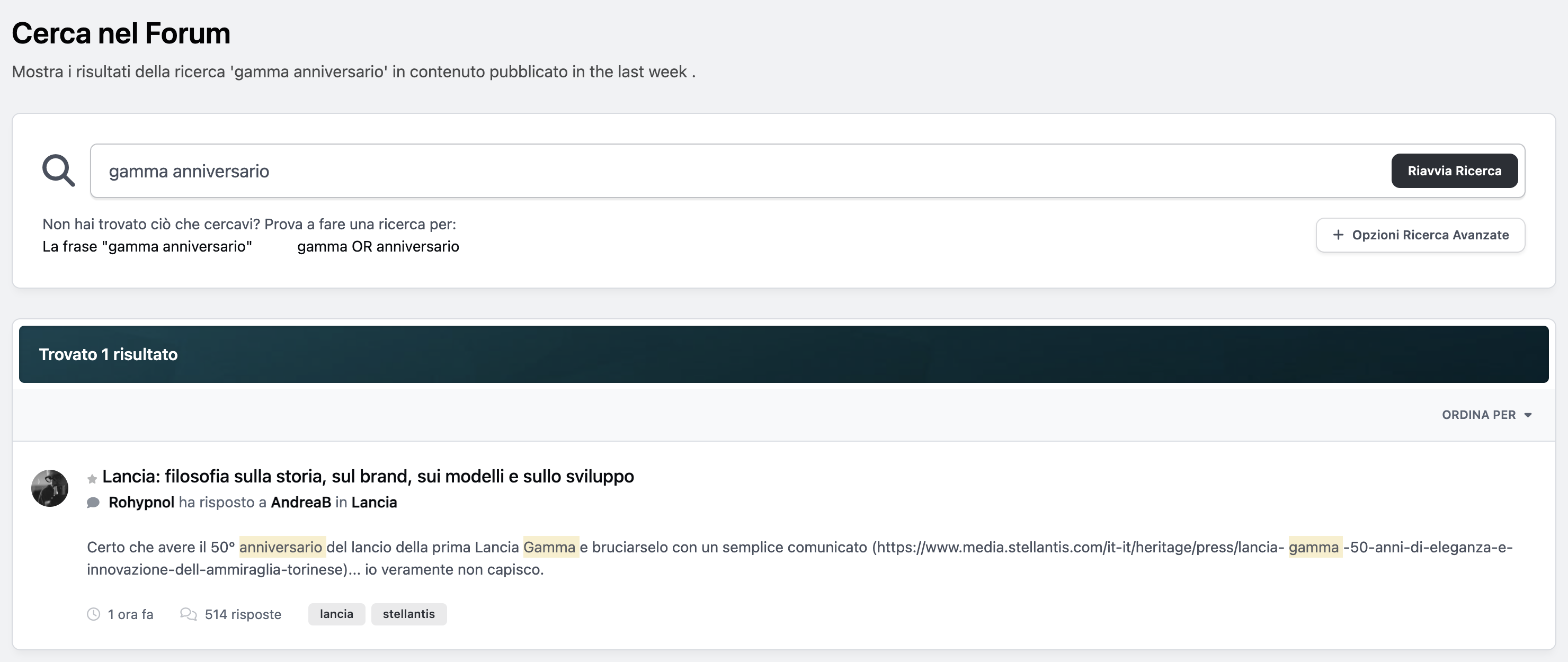Click the '514 risposte' reply count
1568x662 pixels.
pyautogui.click(x=243, y=614)
